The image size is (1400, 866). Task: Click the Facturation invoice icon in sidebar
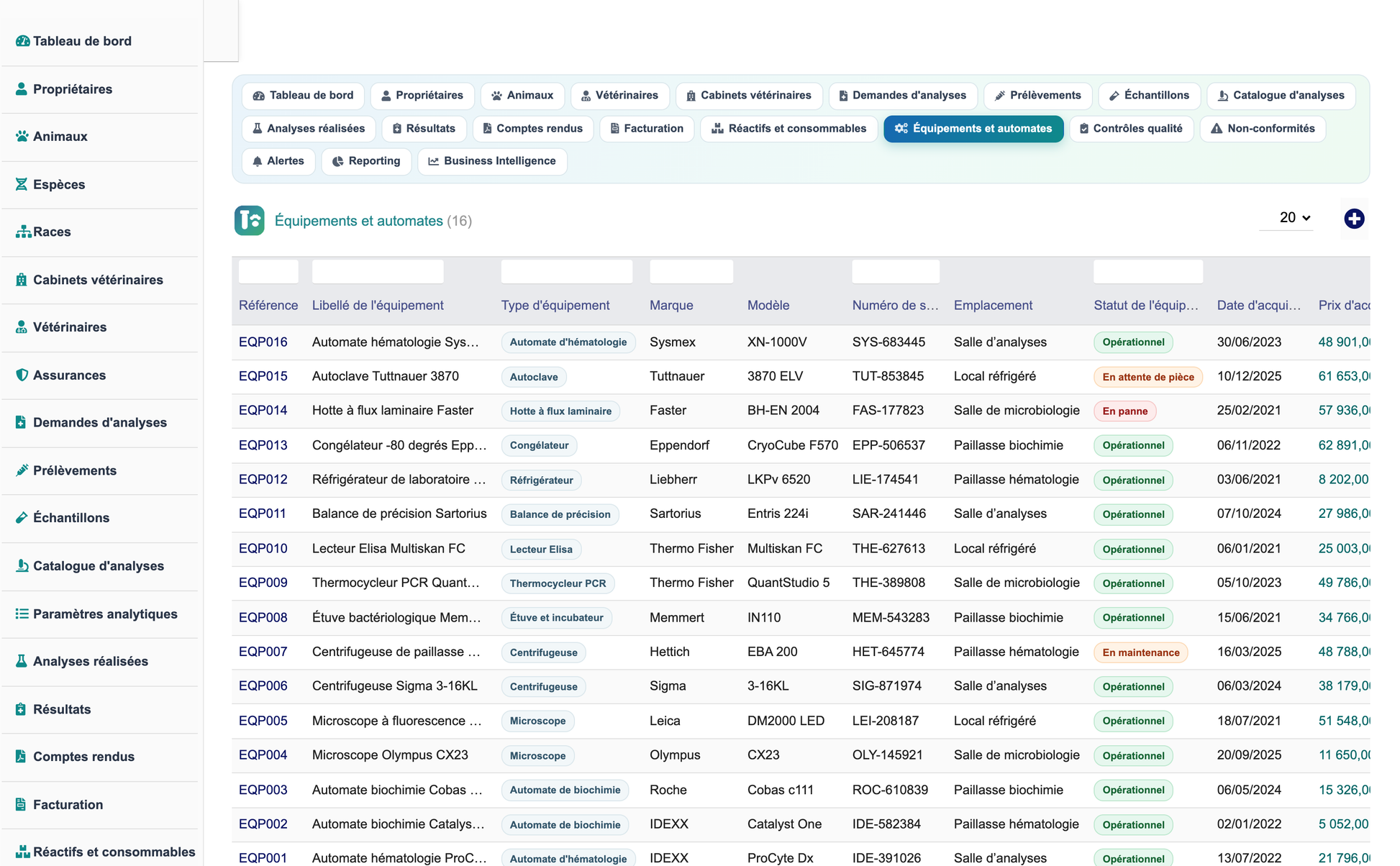pyautogui.click(x=21, y=805)
